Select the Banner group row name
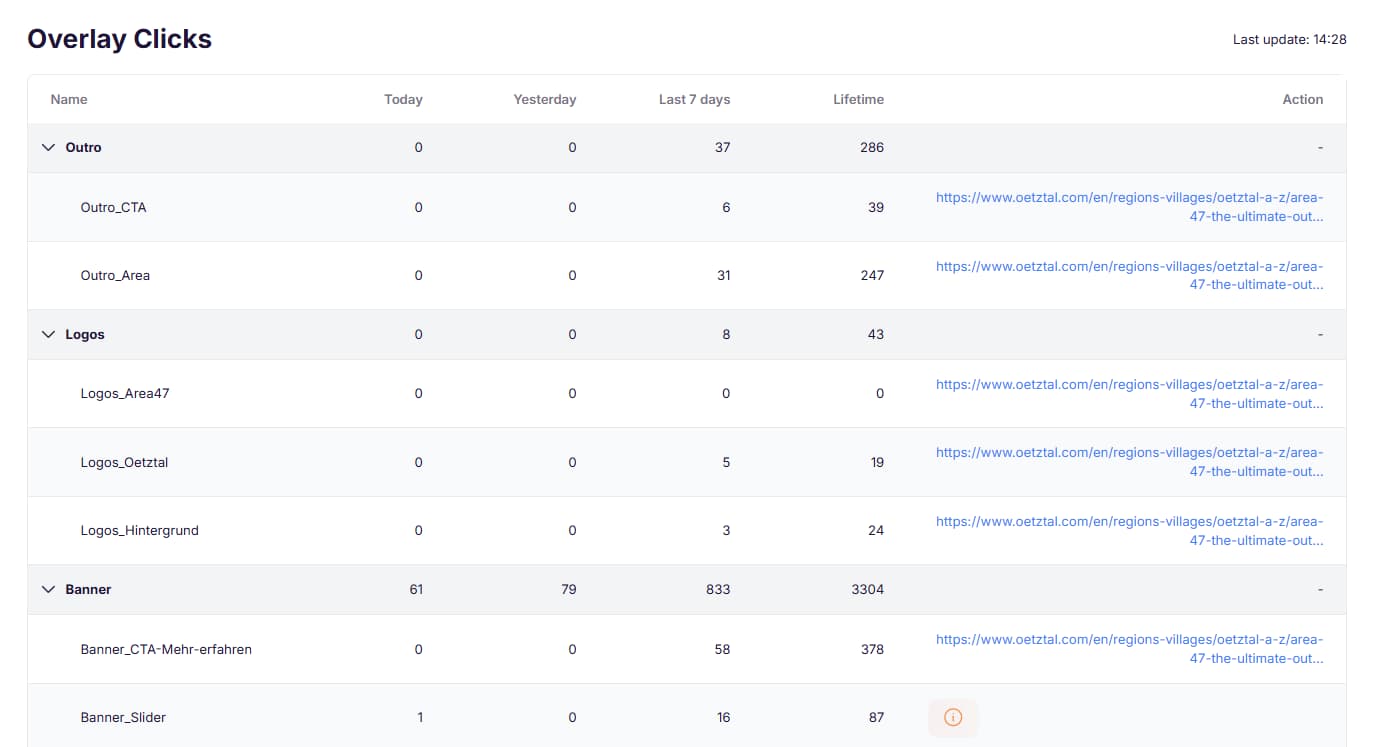 [x=88, y=589]
